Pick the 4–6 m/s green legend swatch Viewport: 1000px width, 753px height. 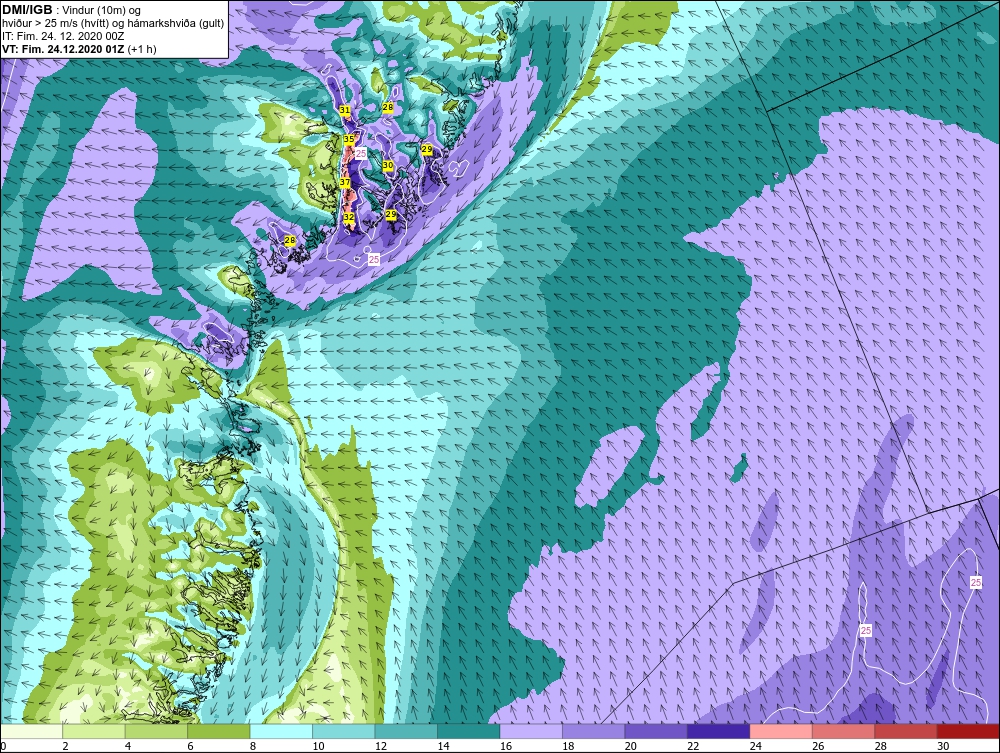[x=156, y=731]
